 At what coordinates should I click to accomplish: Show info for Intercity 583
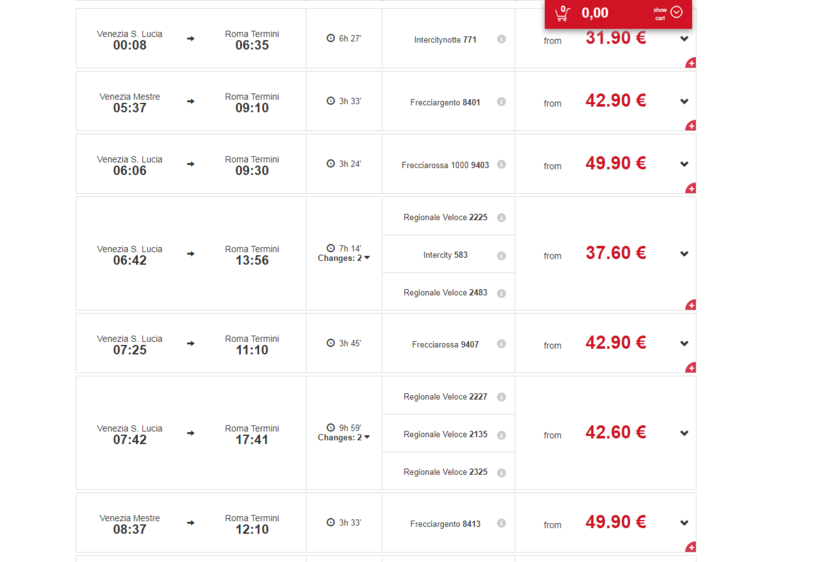pyautogui.click(x=501, y=255)
